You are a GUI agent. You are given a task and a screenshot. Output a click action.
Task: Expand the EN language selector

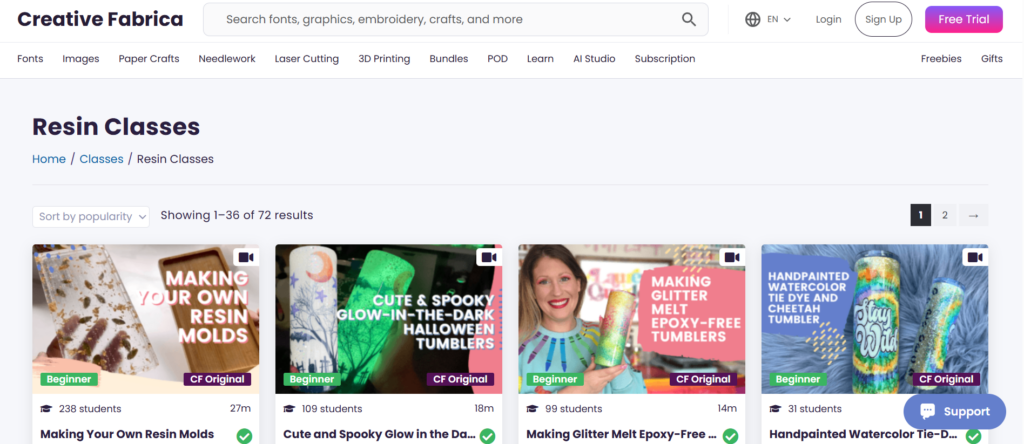click(779, 19)
